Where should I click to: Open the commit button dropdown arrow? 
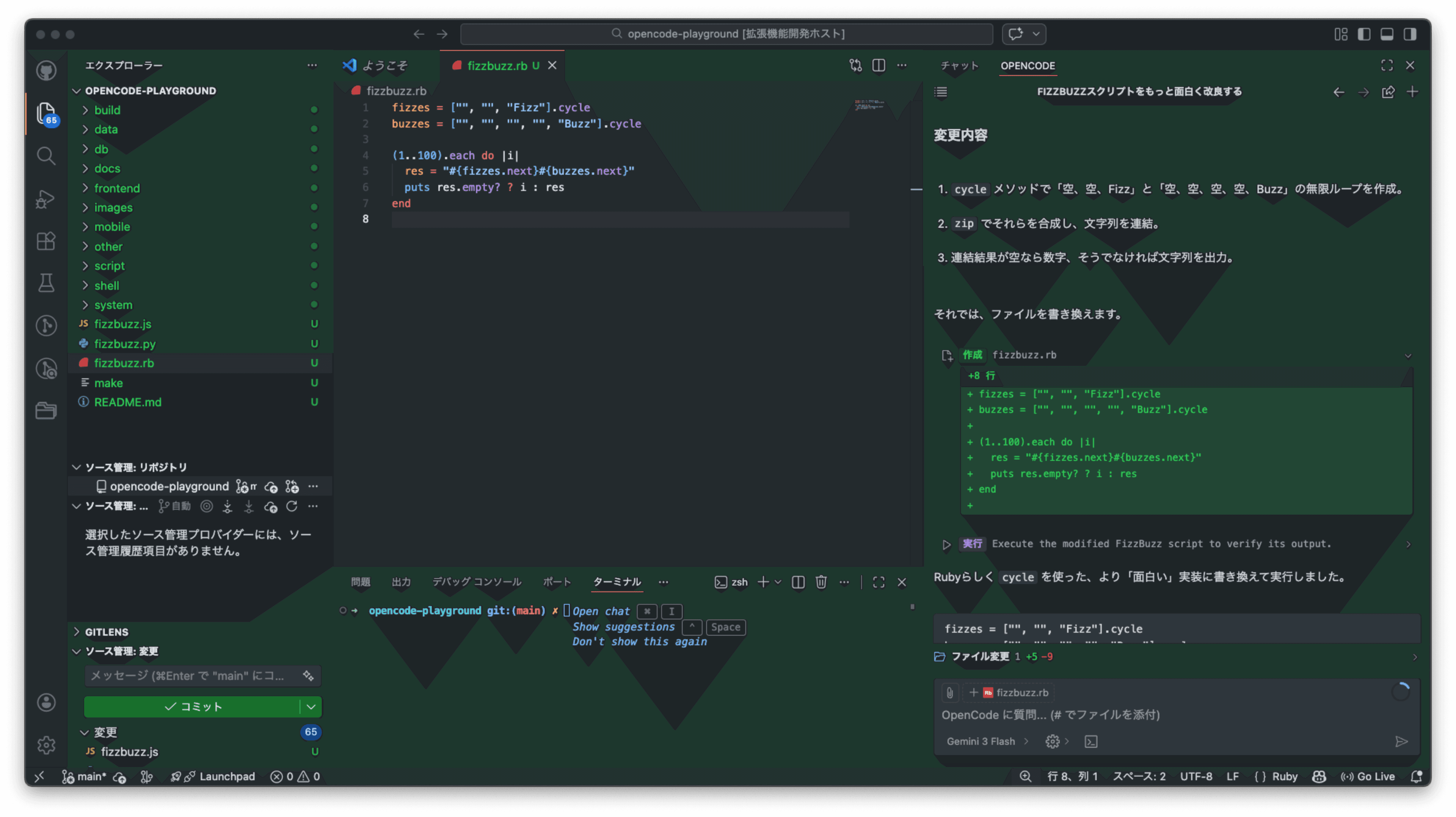pyautogui.click(x=311, y=706)
